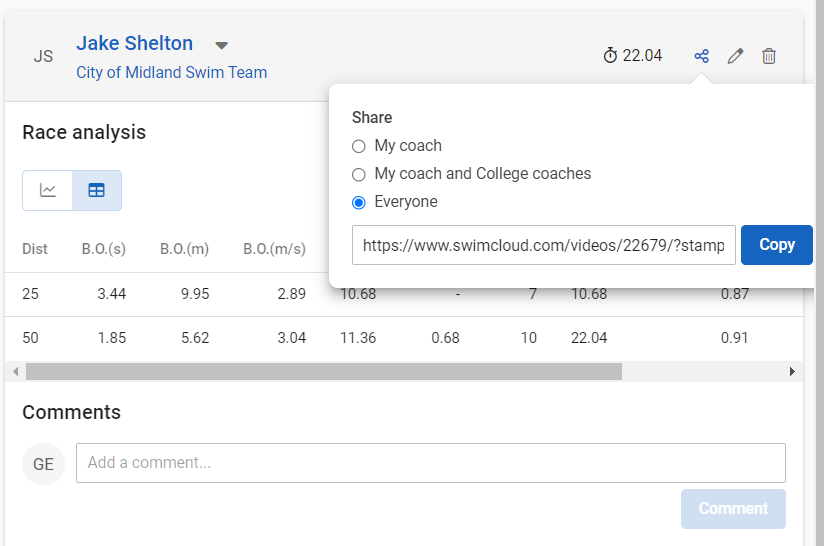Click the 3.44 breakout seconds value
The width and height of the screenshot is (824, 546).
pos(111,294)
